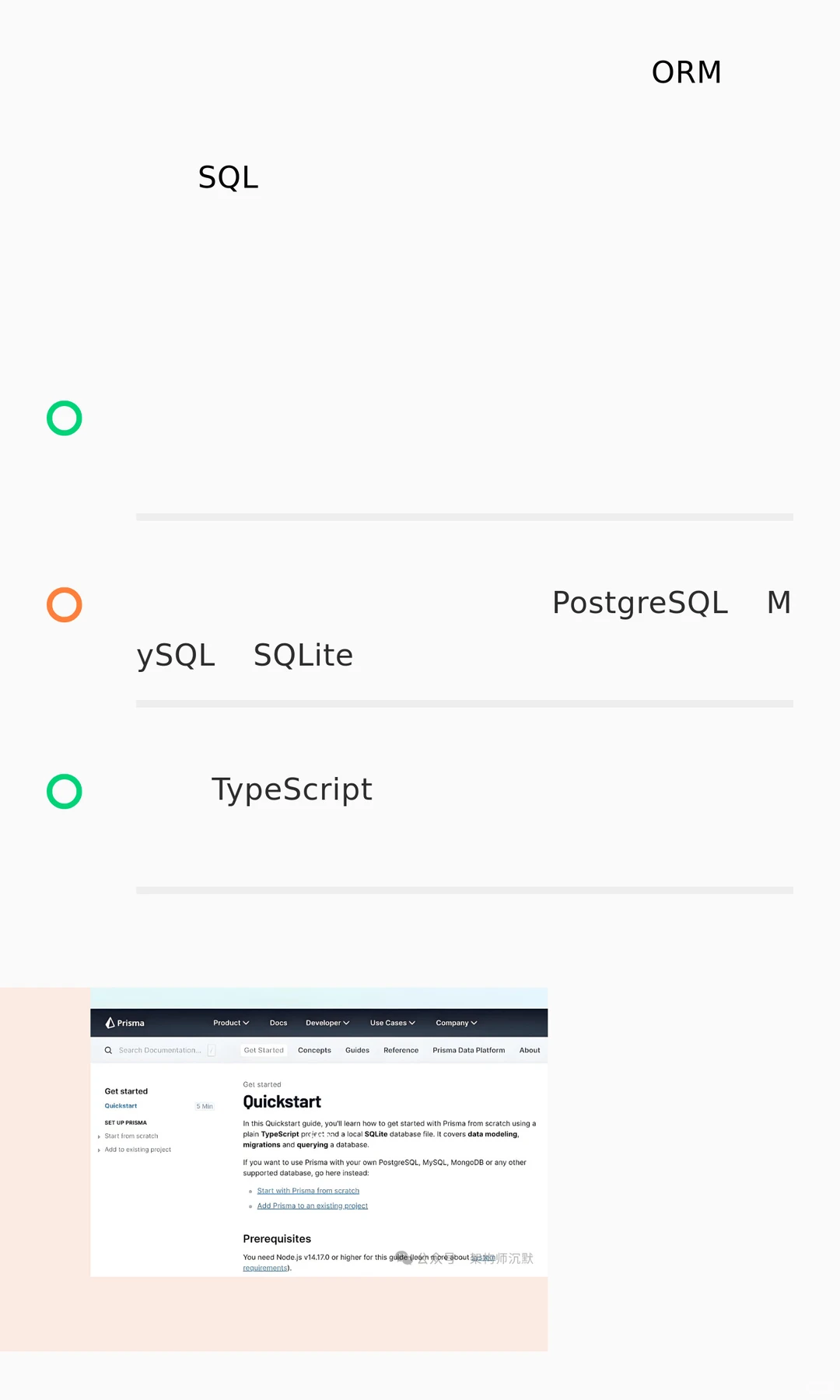Follow Add Prisma to existing project link
Viewport: 840px width, 1400px height.
click(312, 1206)
